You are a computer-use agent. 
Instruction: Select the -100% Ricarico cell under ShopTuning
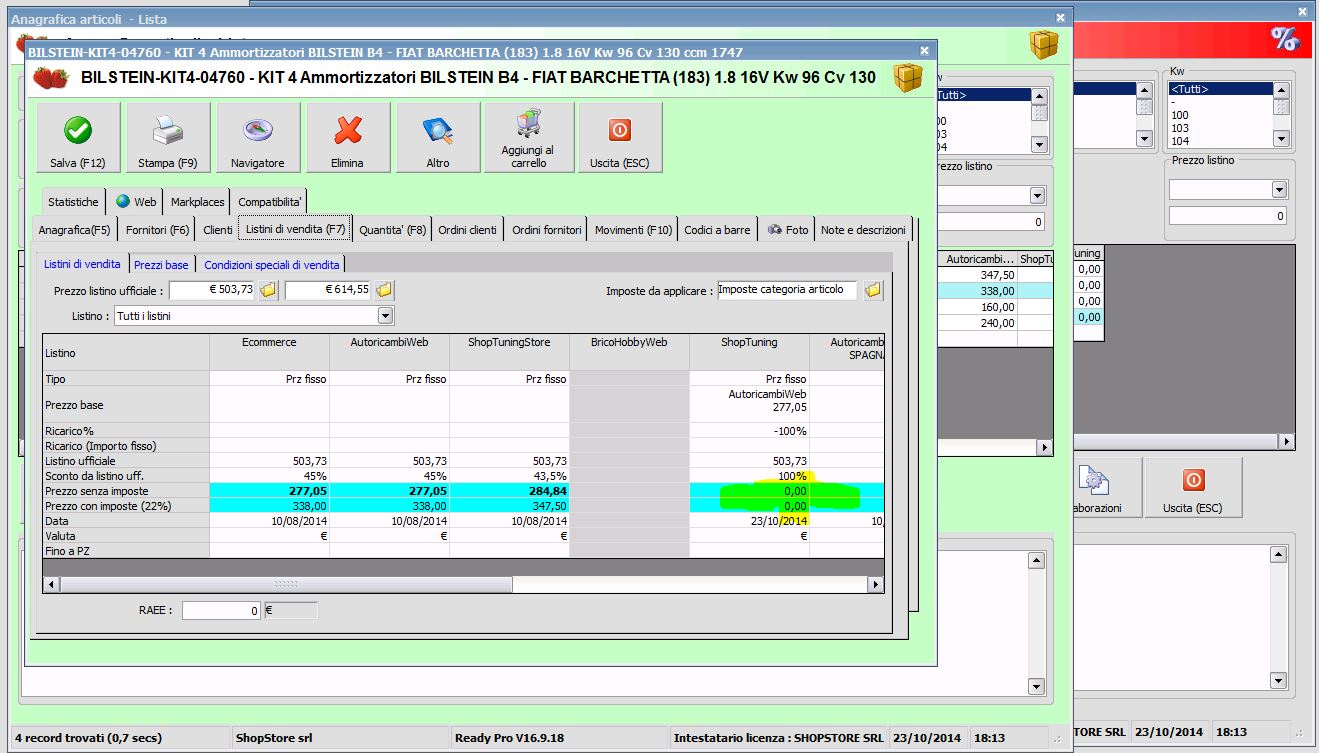(749, 430)
